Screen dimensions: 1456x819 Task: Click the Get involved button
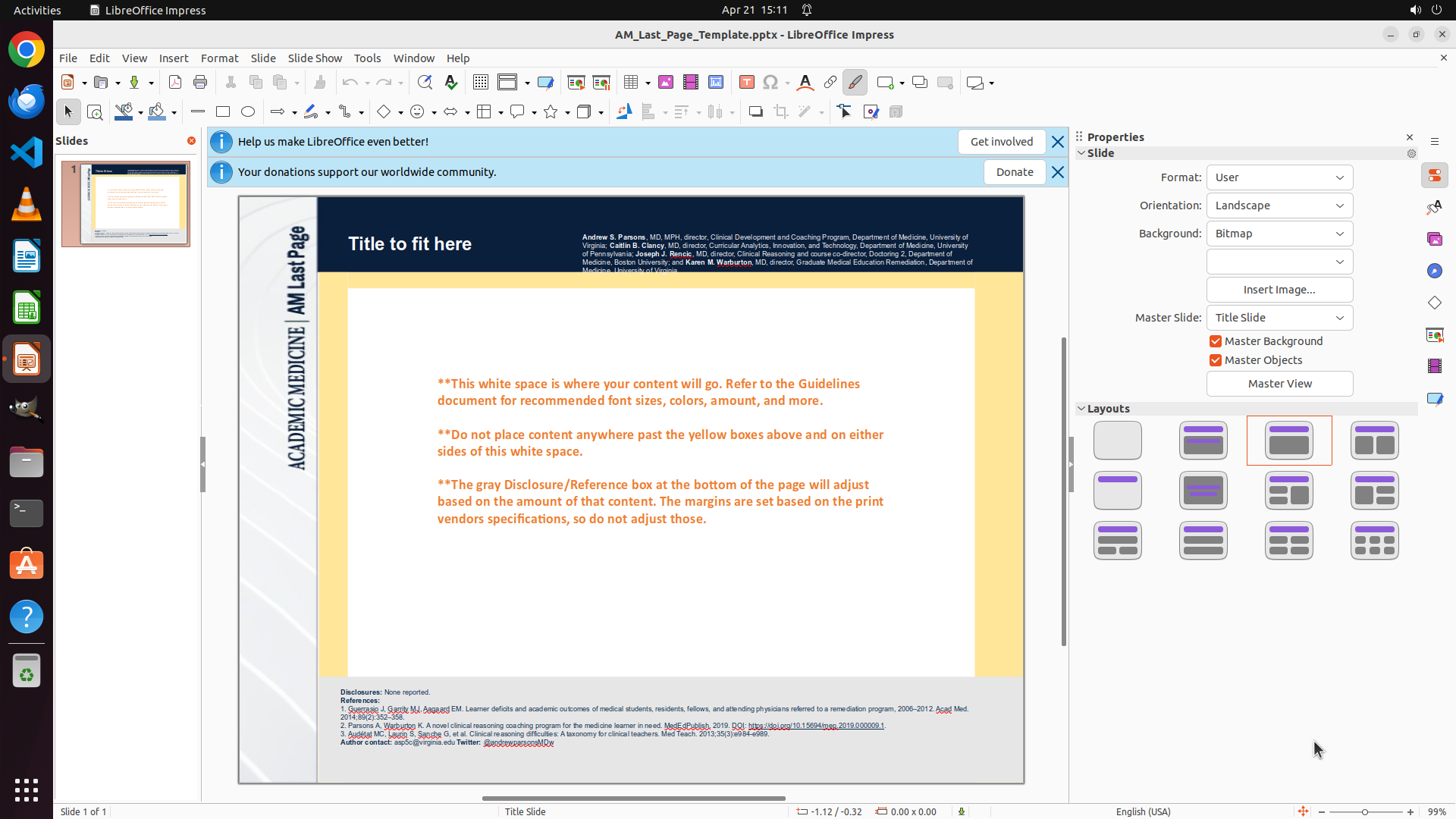1001,142
